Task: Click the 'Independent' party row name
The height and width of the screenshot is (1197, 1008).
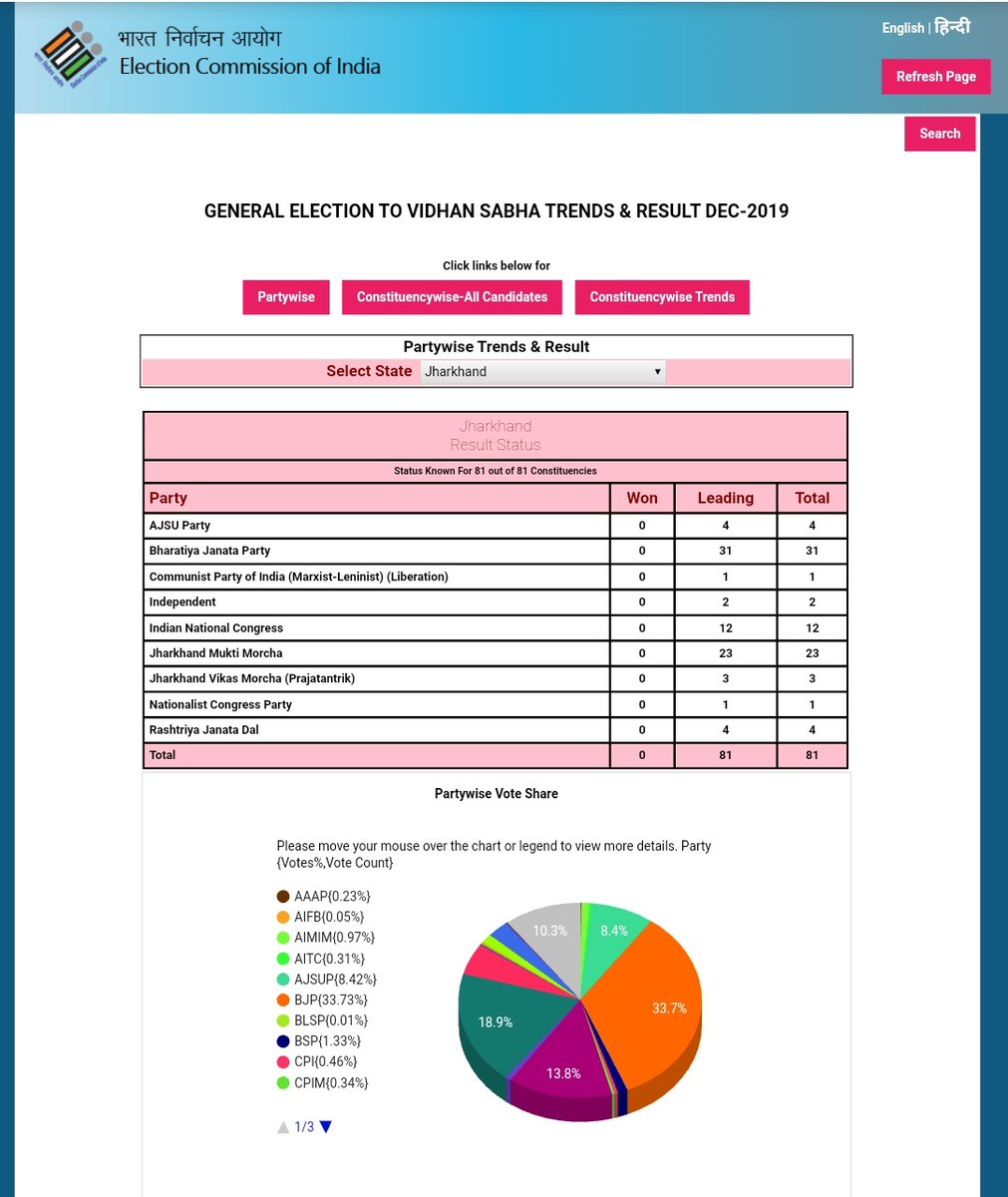Action: pos(182,602)
